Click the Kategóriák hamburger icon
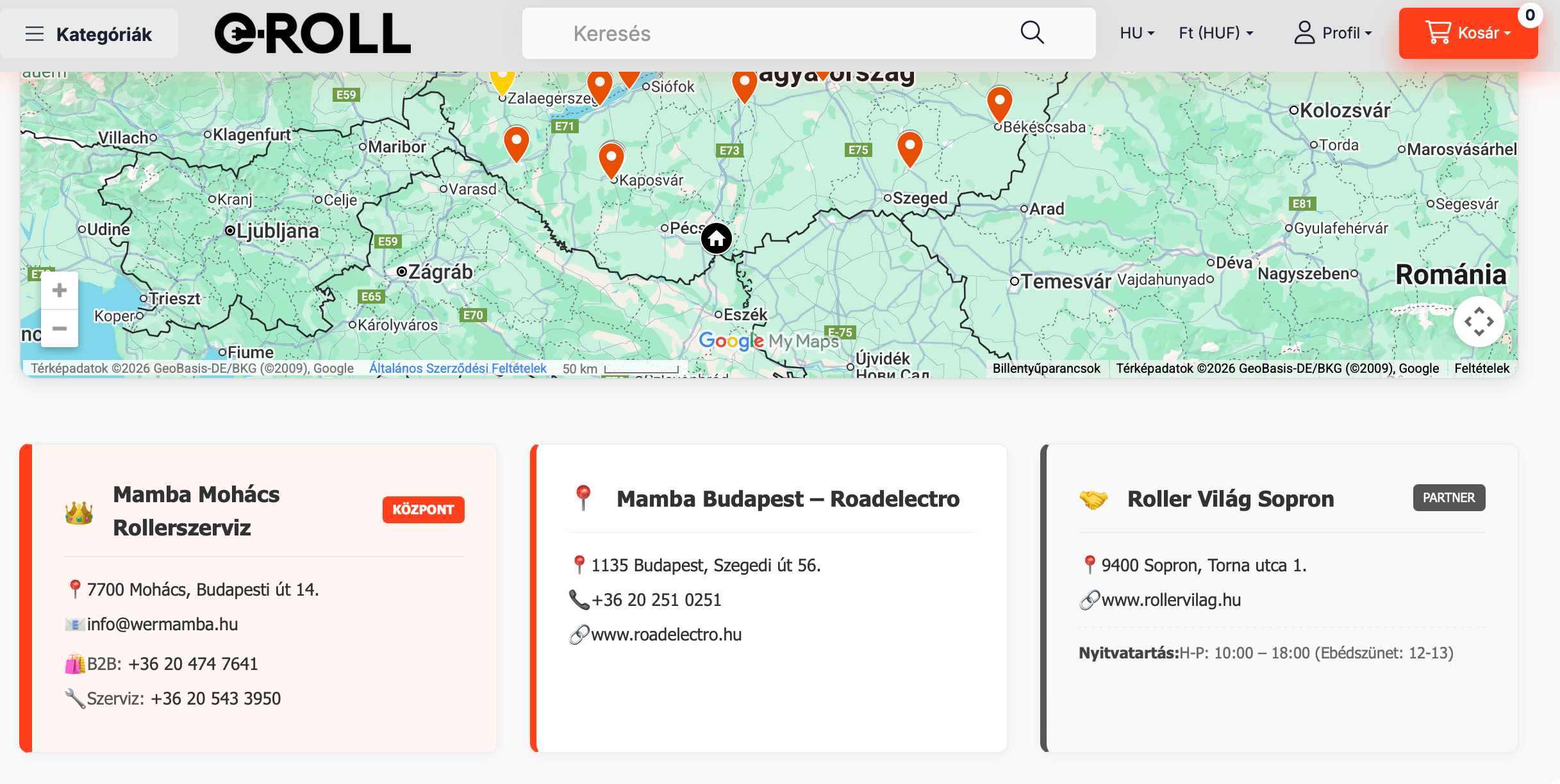 34,33
